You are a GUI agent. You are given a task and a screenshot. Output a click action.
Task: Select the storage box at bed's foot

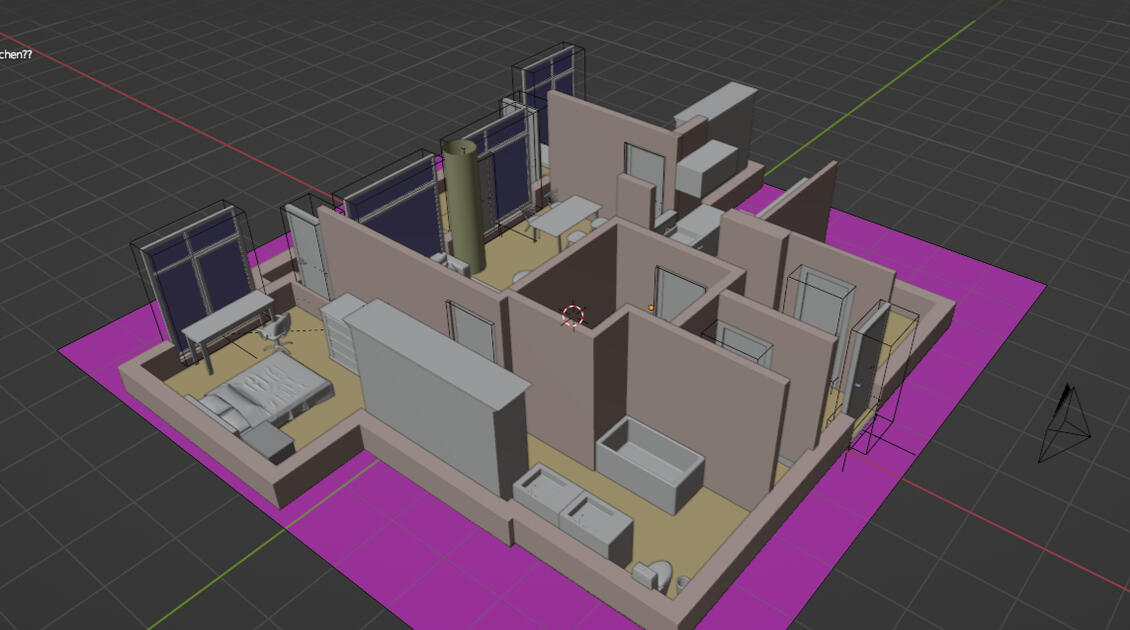point(267,441)
